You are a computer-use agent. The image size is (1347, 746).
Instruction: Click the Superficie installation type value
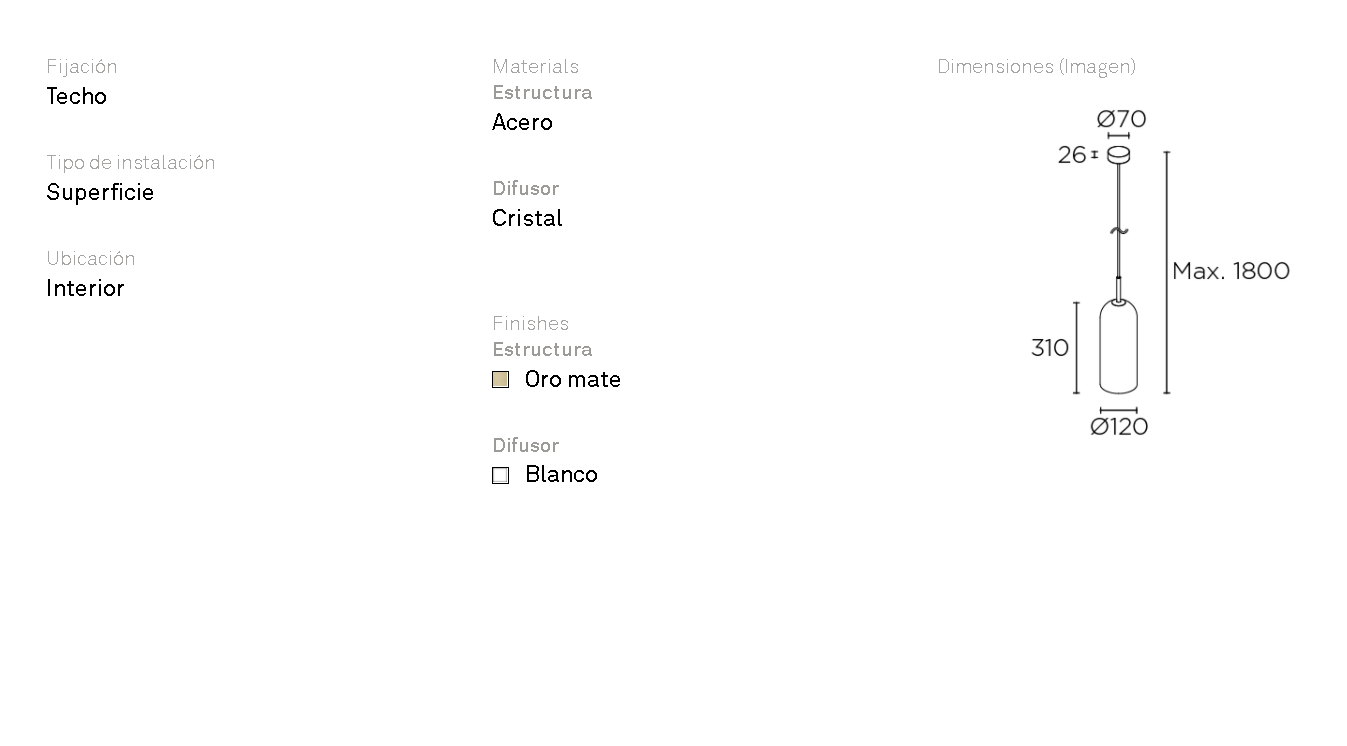tap(100, 193)
